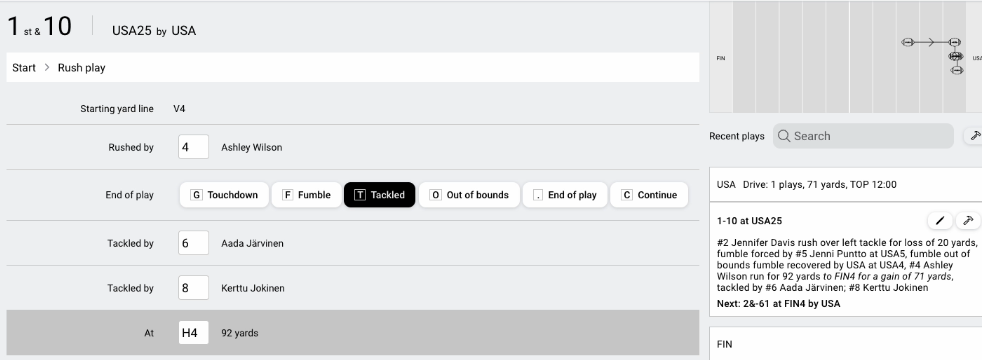The height and width of the screenshot is (360, 982).
Task: Open the Rush play breadcrumb item
Action: (x=81, y=68)
